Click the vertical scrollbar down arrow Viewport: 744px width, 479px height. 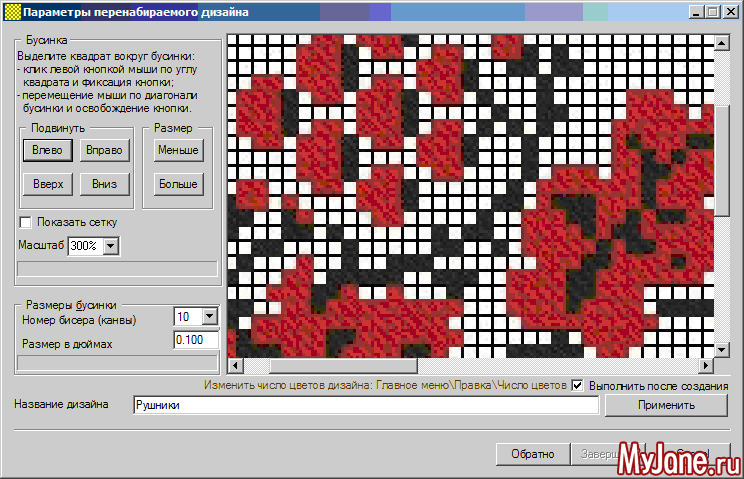click(722, 349)
